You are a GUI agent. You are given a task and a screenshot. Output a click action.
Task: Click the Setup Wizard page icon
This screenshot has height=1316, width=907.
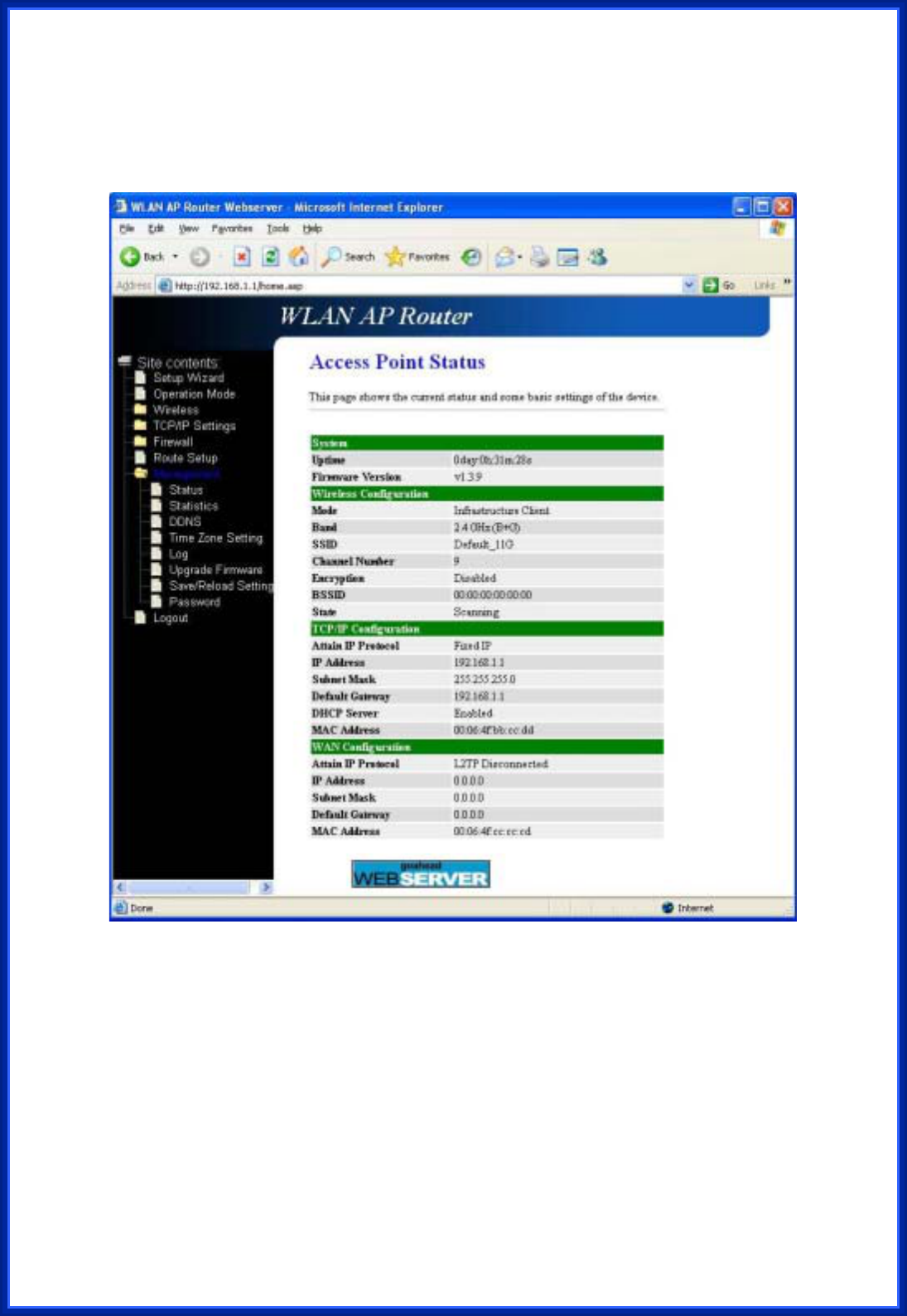coord(140,377)
